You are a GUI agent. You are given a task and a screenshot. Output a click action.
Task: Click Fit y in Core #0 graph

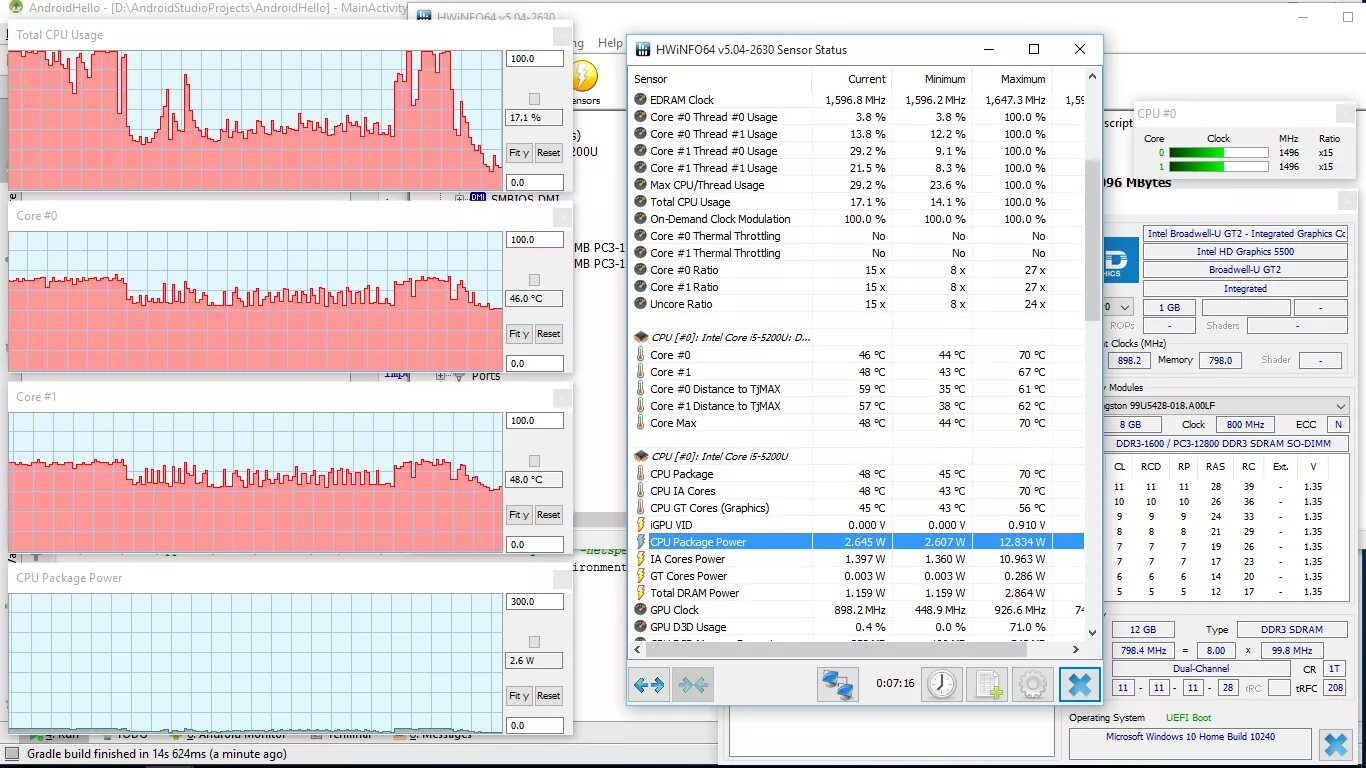519,334
